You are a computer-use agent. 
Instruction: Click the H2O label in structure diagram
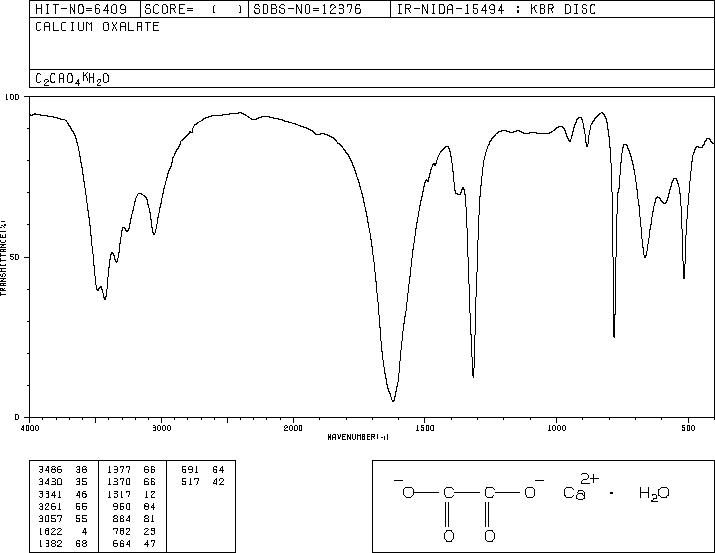click(654, 494)
